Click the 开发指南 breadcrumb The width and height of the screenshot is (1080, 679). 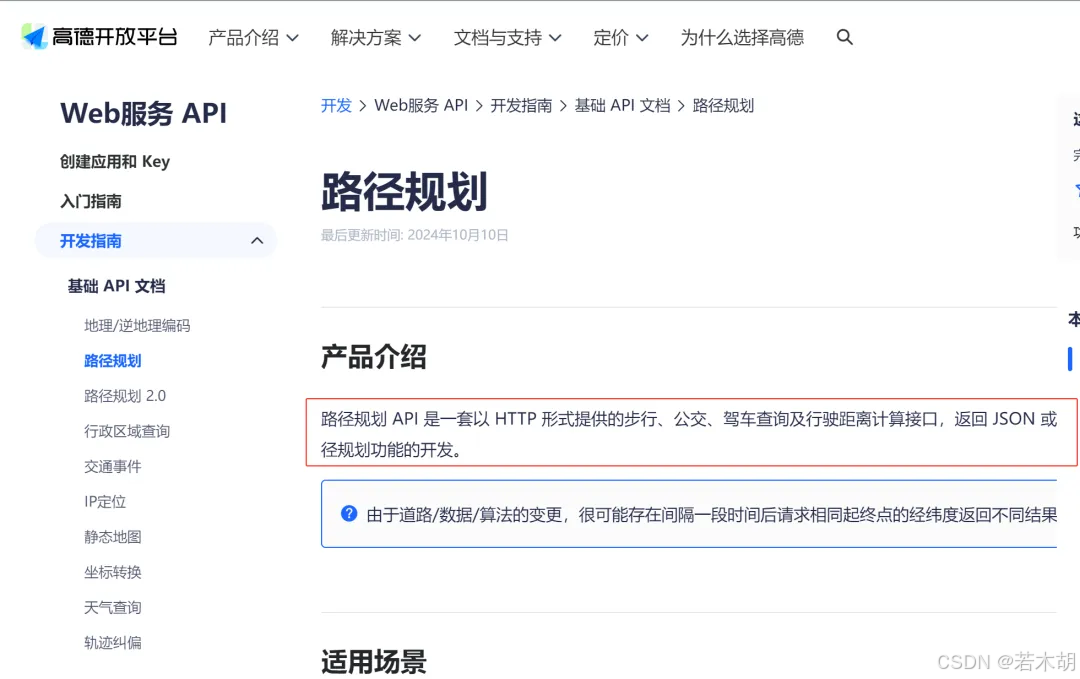tap(521, 105)
